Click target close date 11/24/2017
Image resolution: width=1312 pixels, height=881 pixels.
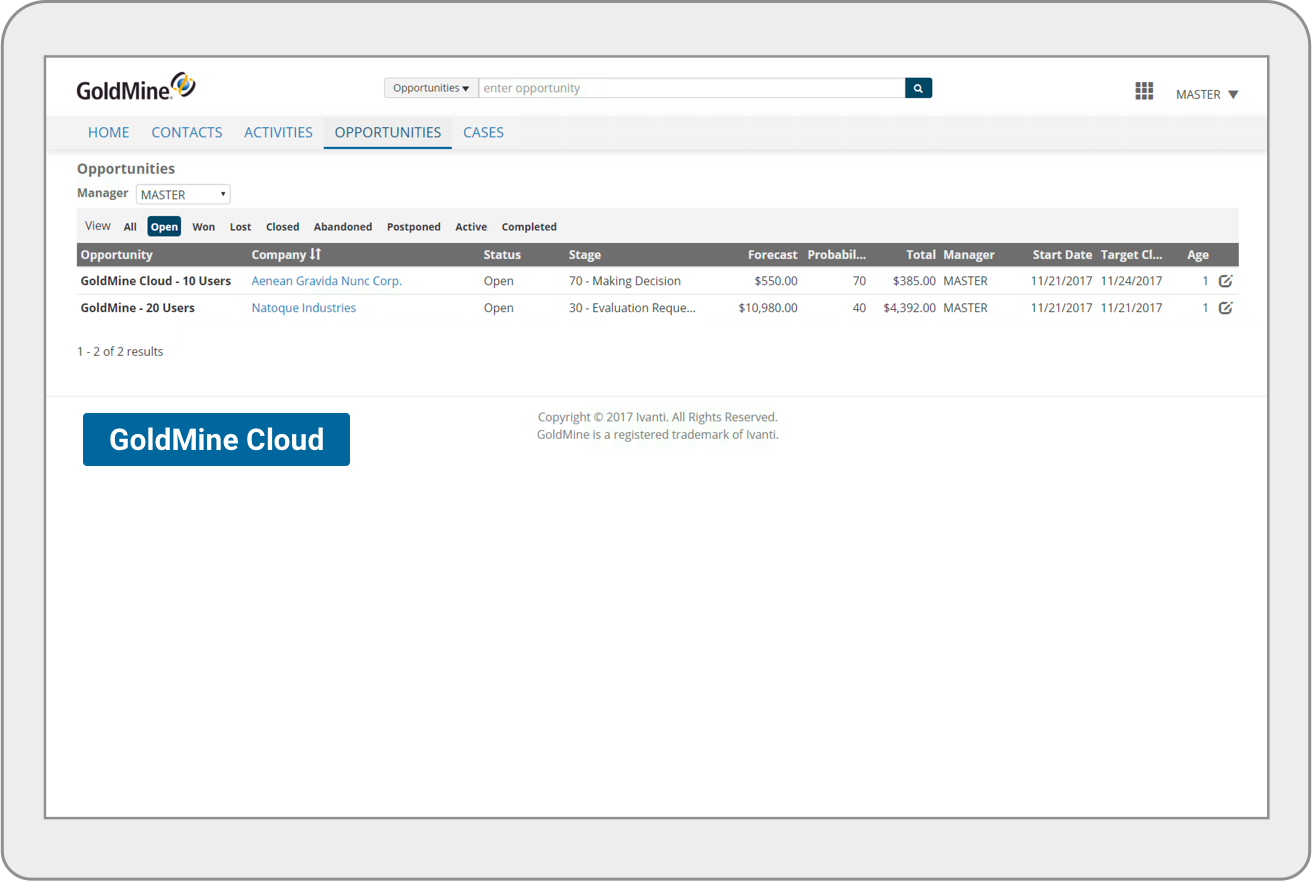[x=1132, y=281]
